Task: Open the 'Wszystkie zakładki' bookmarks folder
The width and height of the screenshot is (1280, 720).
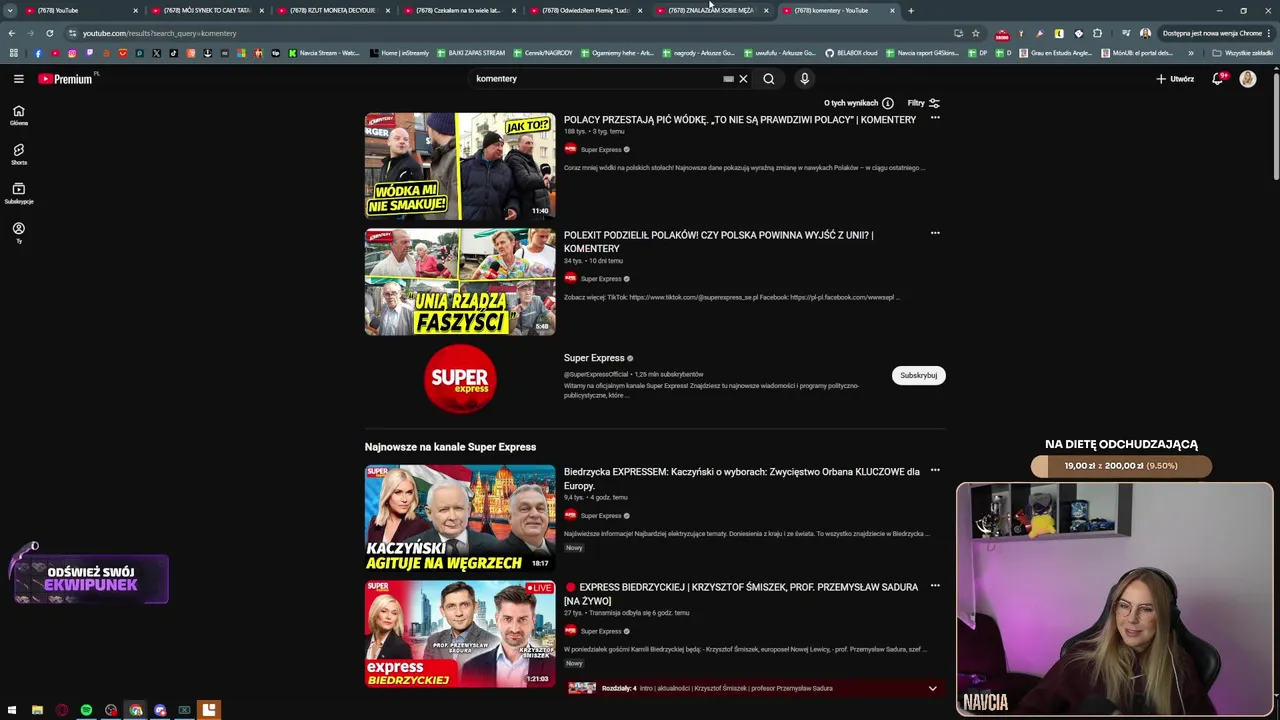Action: pos(1243,53)
